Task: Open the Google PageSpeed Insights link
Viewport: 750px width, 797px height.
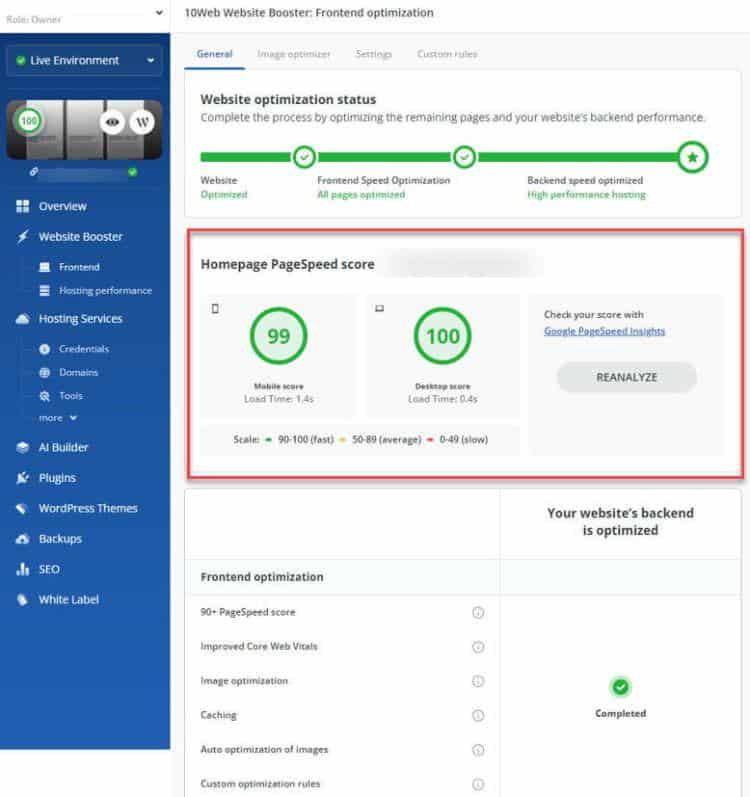Action: (x=604, y=331)
